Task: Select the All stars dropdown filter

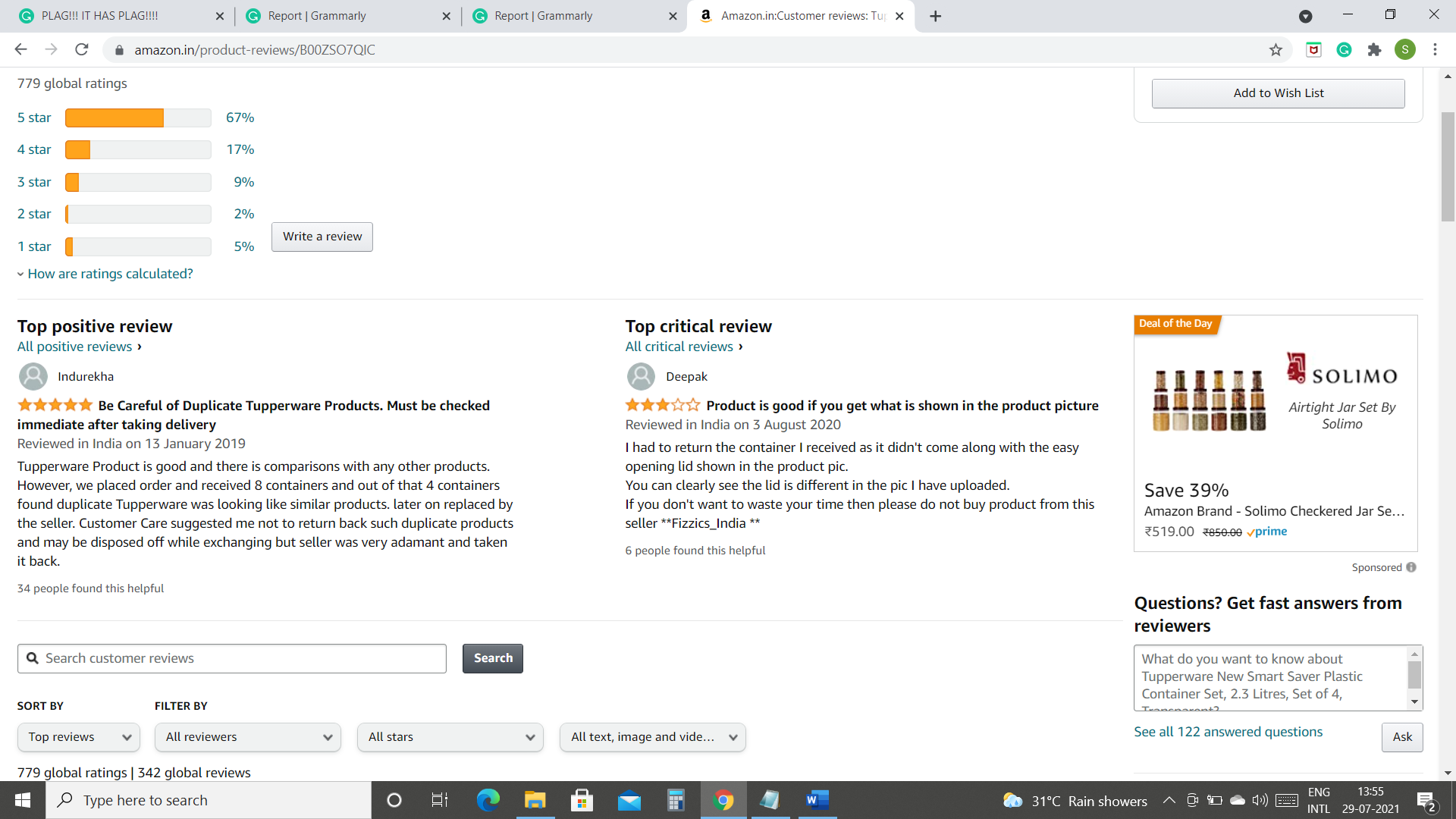Action: tap(449, 736)
